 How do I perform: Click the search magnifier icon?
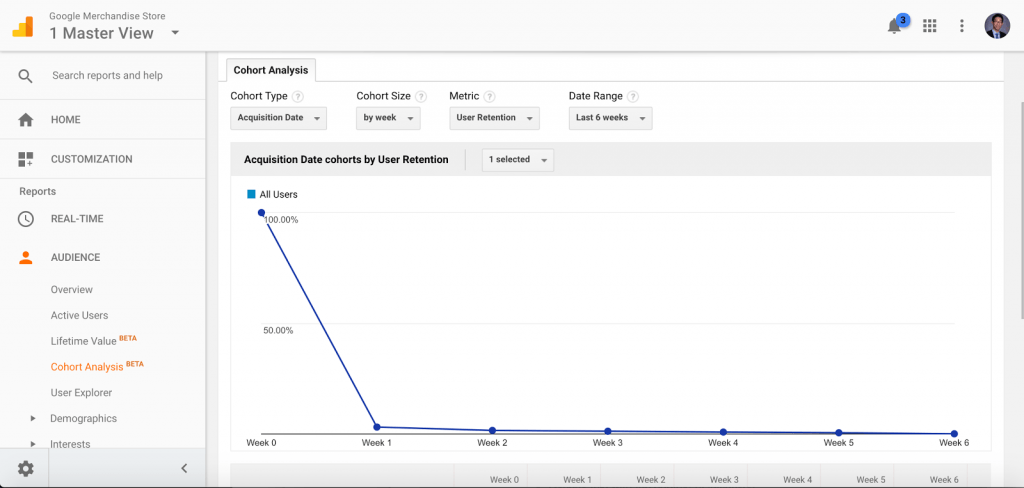point(25,76)
